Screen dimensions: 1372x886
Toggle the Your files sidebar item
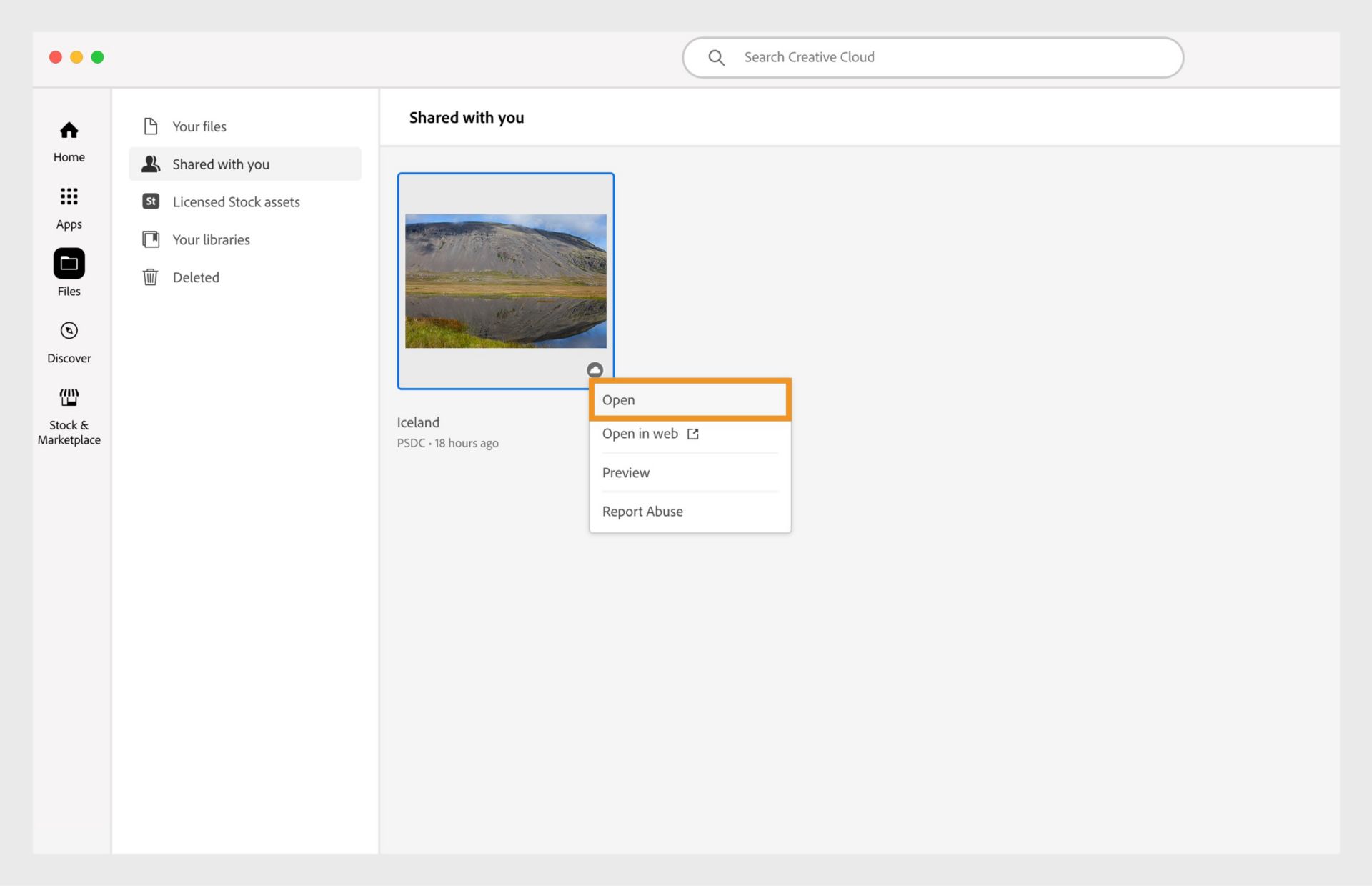pos(199,126)
